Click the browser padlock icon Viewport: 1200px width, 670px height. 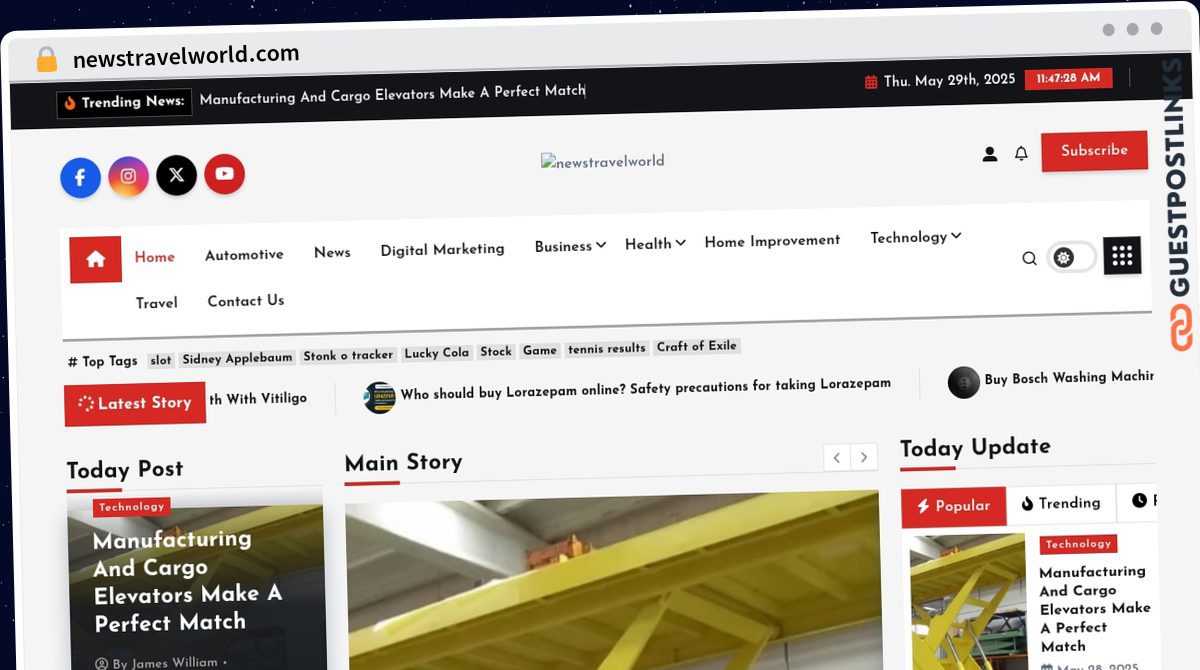pyautogui.click(x=47, y=59)
